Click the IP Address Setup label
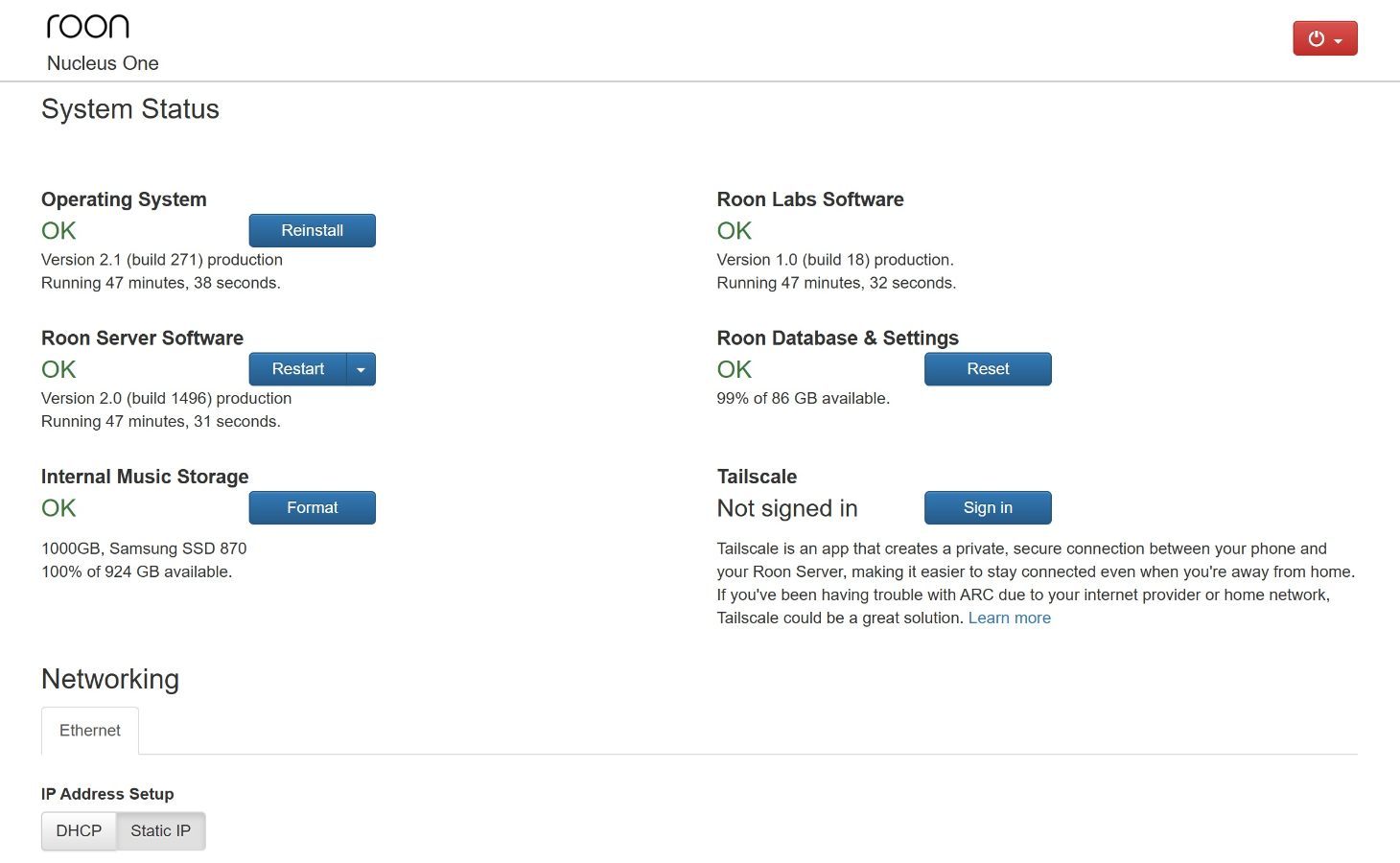Viewport: 1400px width, 863px height. [107, 794]
